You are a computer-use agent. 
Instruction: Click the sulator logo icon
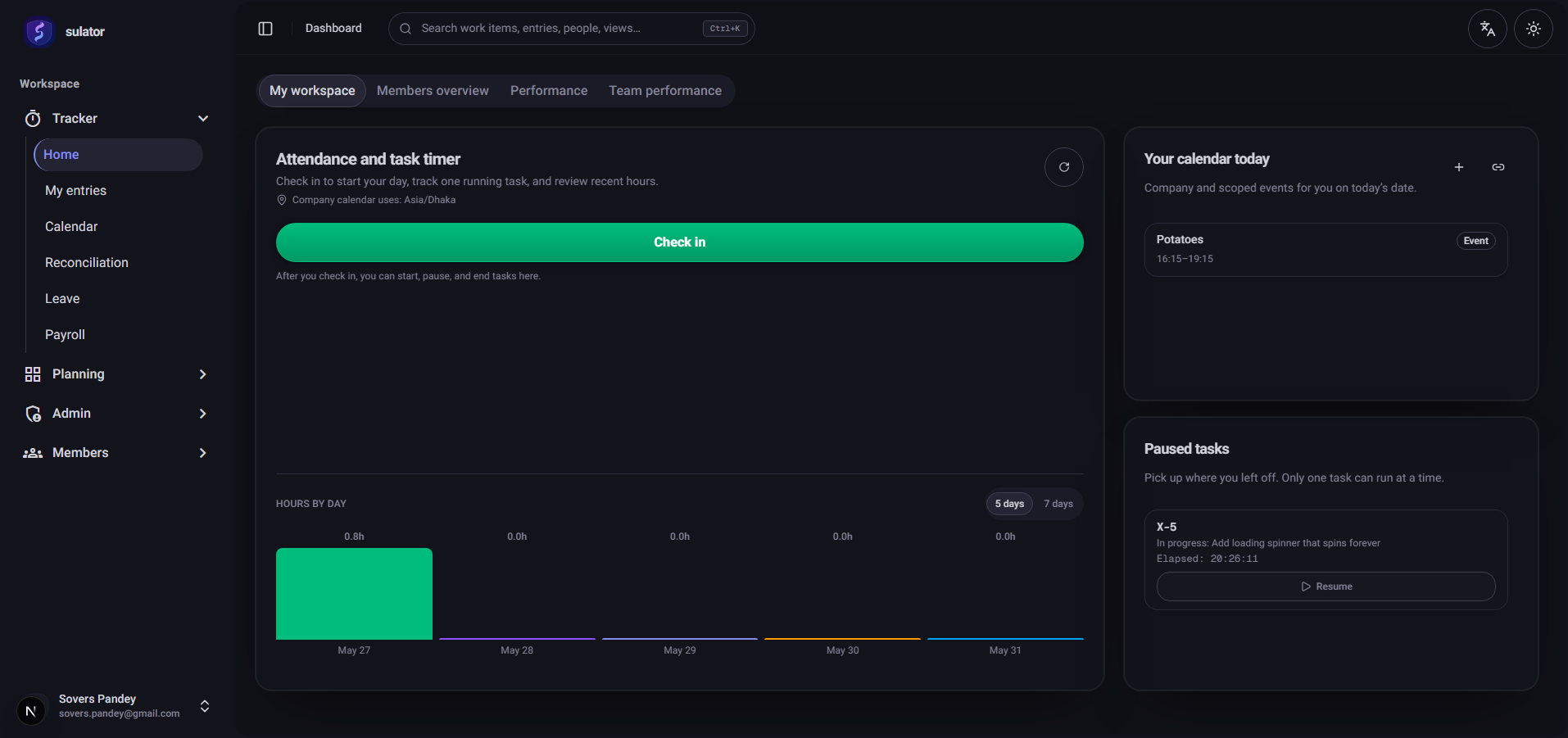(x=38, y=32)
